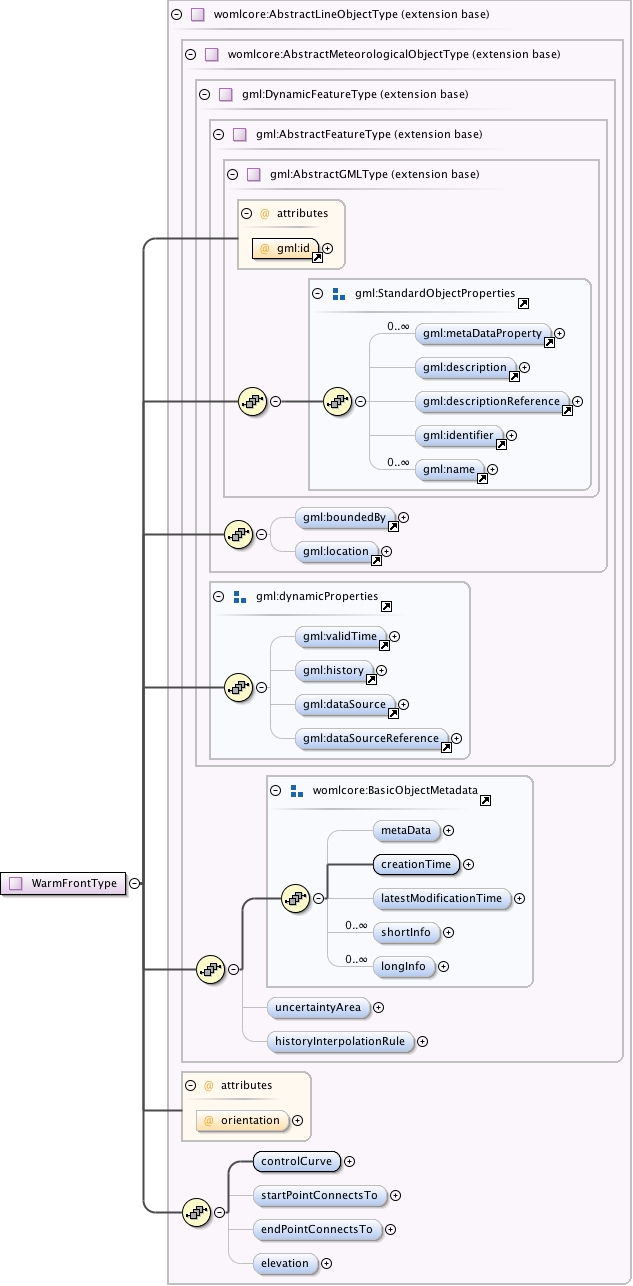Image resolution: width=633 pixels, height=1286 pixels.
Task: Collapse the attributes box containing gml:id
Action: tap(247, 213)
